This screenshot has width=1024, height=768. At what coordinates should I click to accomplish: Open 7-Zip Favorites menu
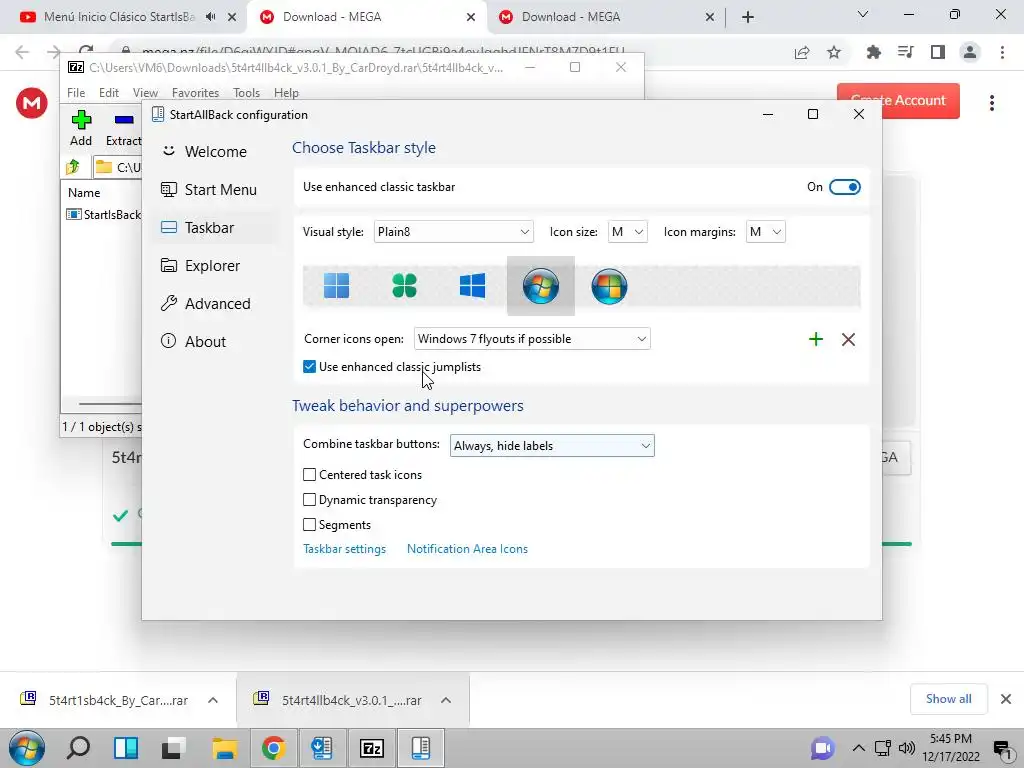[x=195, y=93]
